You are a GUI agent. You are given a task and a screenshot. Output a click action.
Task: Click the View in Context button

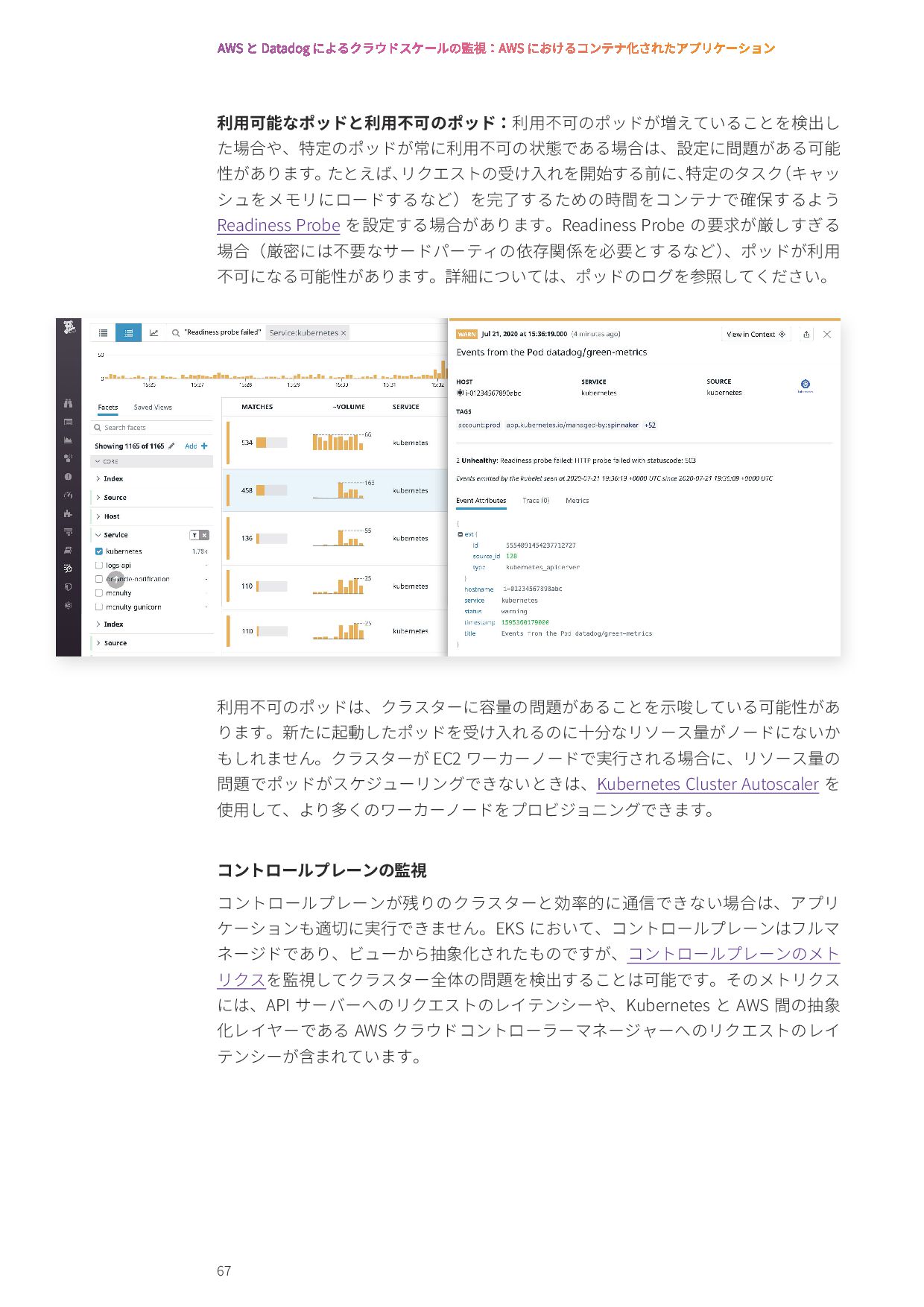click(756, 335)
